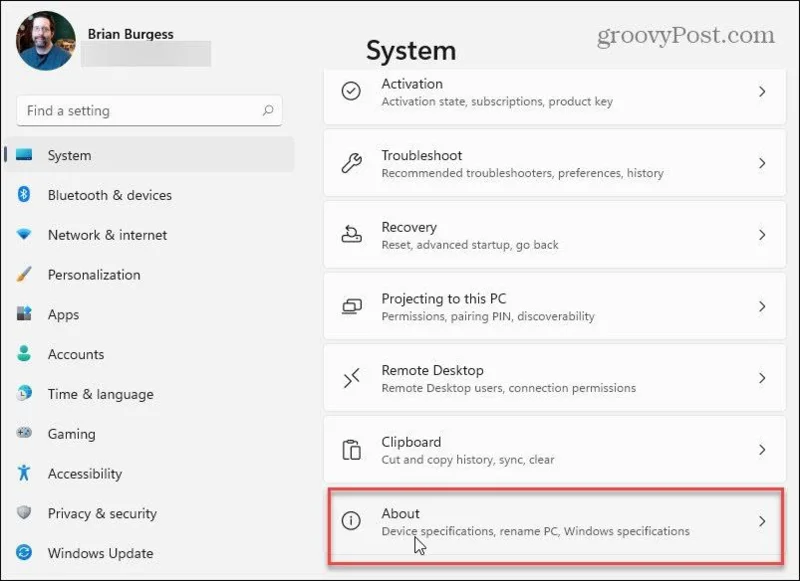Image resolution: width=800 pixels, height=581 pixels.
Task: Expand the Recovery row chevron
Action: pyautogui.click(x=762, y=235)
